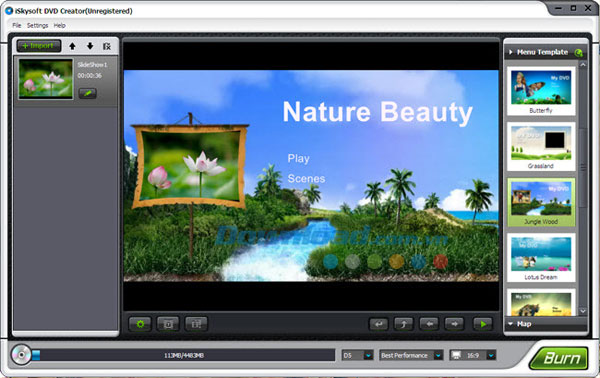Click the disc icon in the bottom bar
The width and height of the screenshot is (600, 378).
point(21,355)
